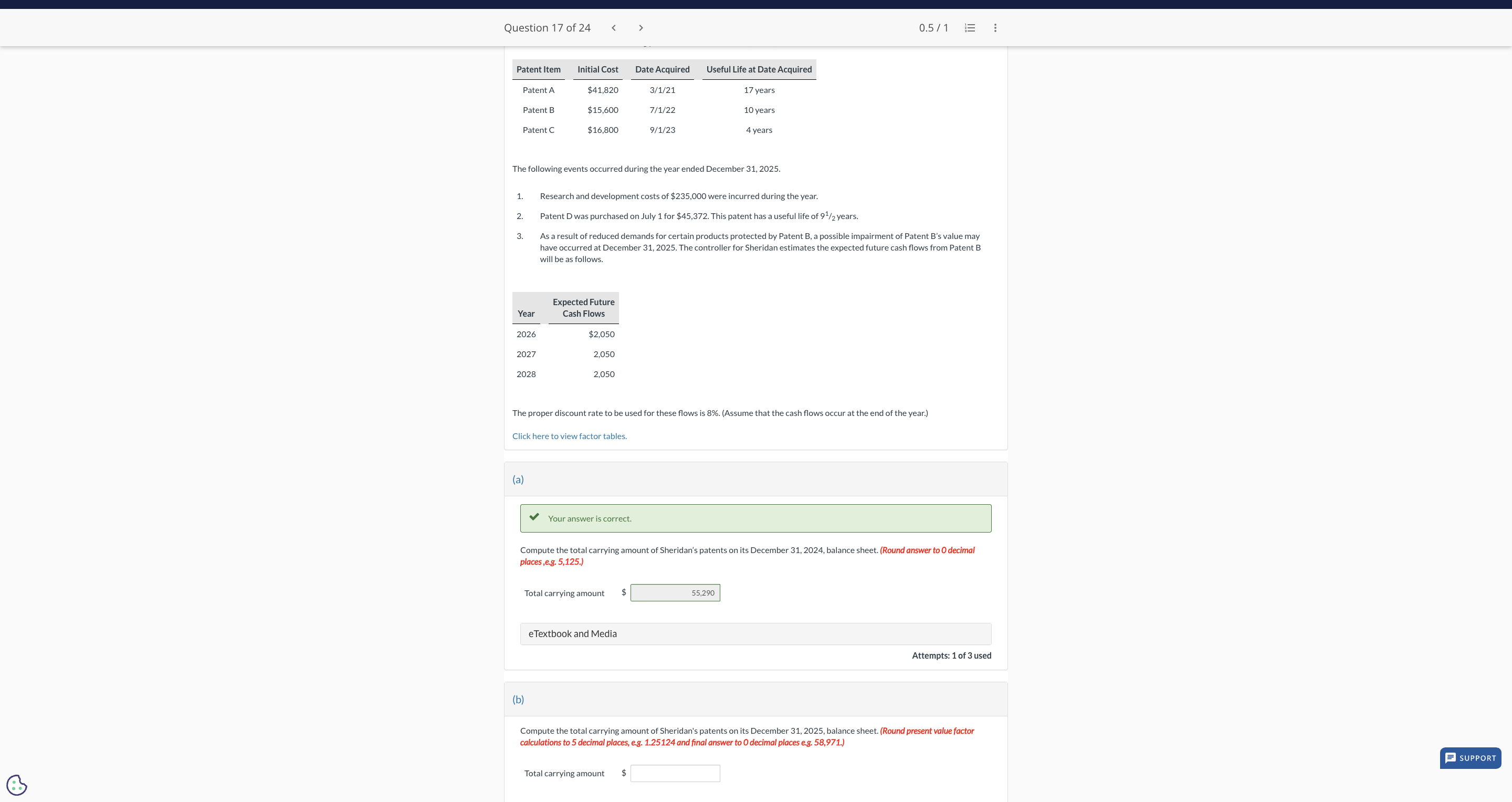The width and height of the screenshot is (1512, 802).
Task: Click the Attempts: 1 of 3 used text
Action: pyautogui.click(x=951, y=655)
